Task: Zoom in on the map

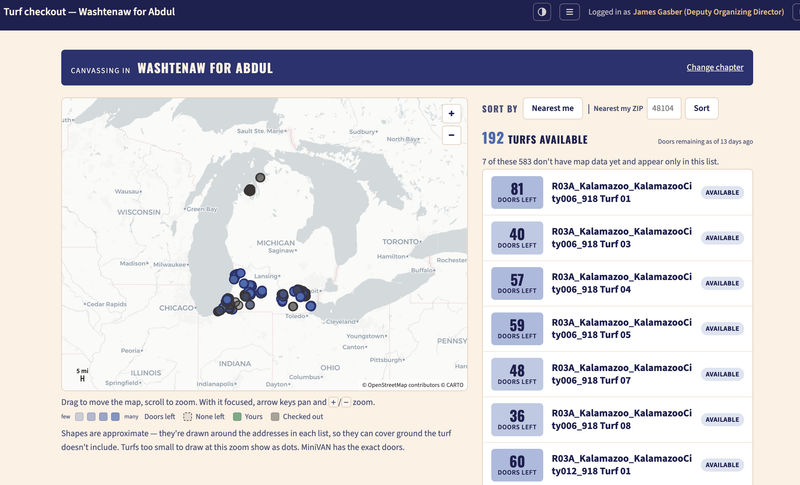Action: 451,114
